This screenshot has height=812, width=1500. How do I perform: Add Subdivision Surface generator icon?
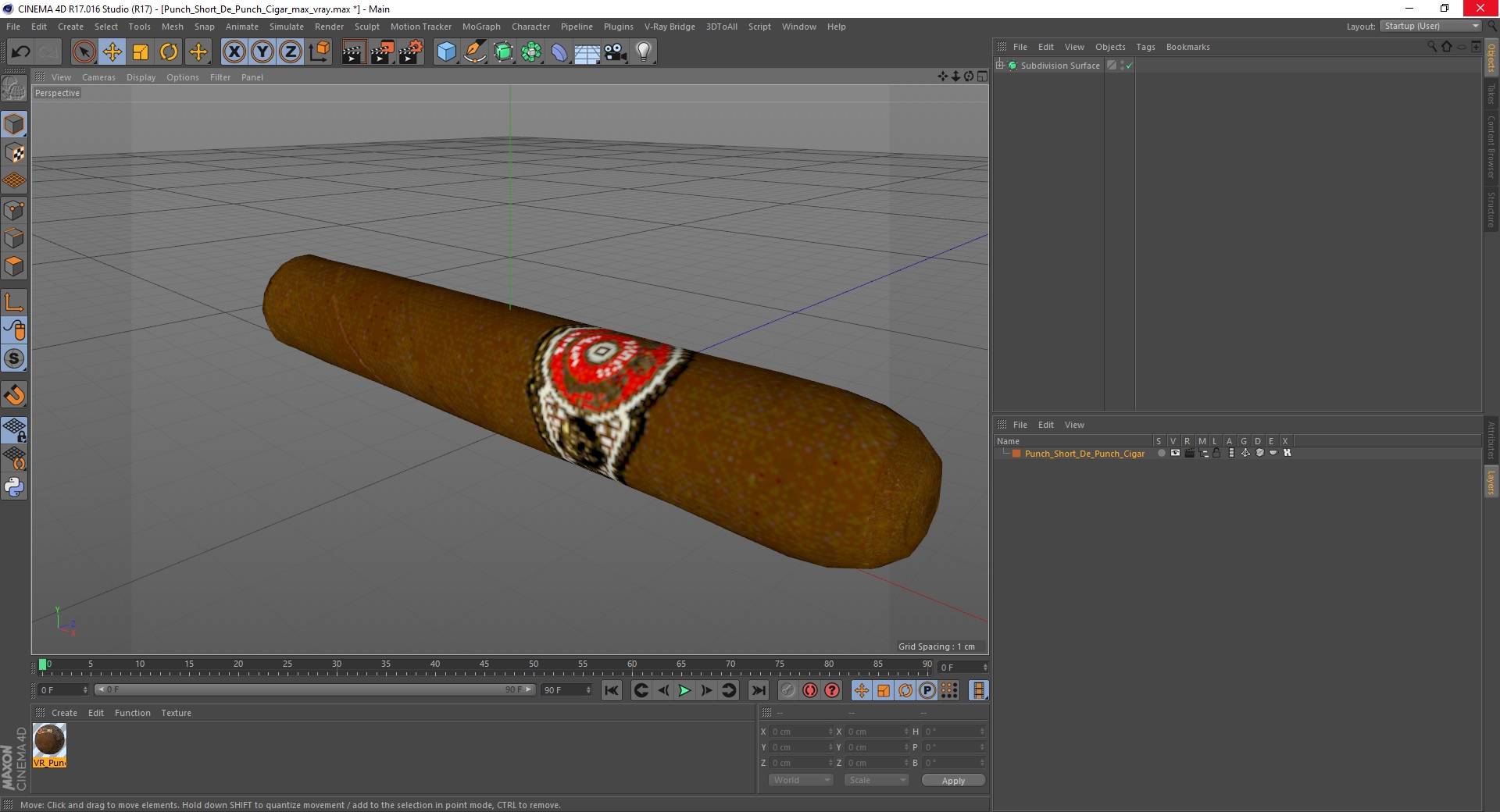[x=503, y=52]
